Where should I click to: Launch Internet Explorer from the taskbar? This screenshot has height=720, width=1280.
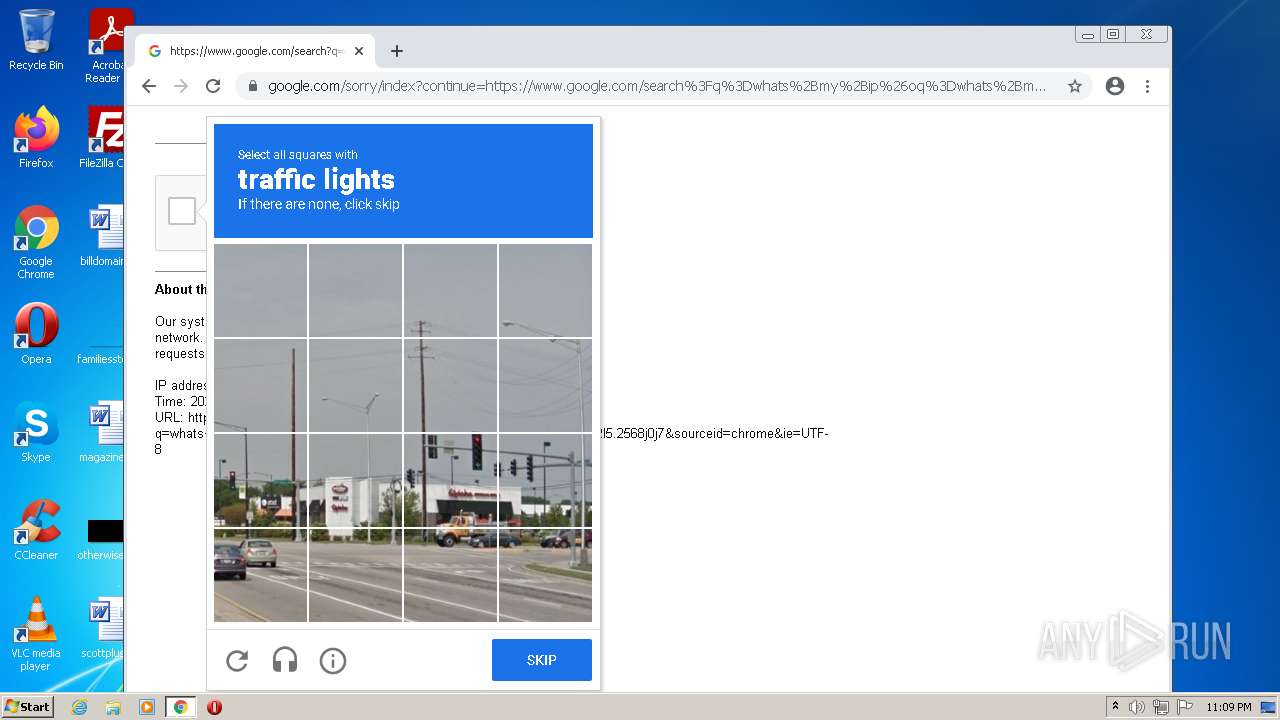(80, 707)
